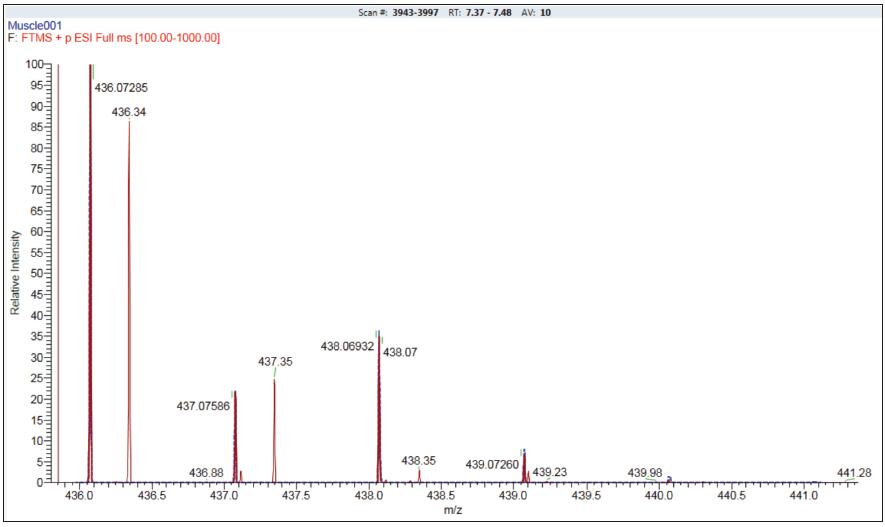Select the 438.06932 peak label
Viewport: 885px width, 527px height.
click(347, 346)
